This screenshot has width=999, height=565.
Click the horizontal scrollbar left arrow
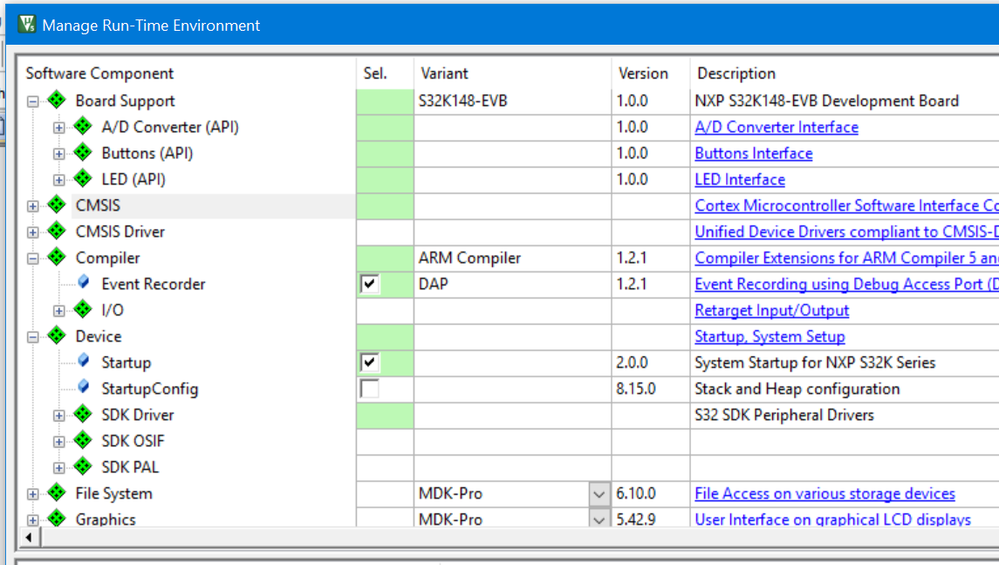pyautogui.click(x=30, y=538)
